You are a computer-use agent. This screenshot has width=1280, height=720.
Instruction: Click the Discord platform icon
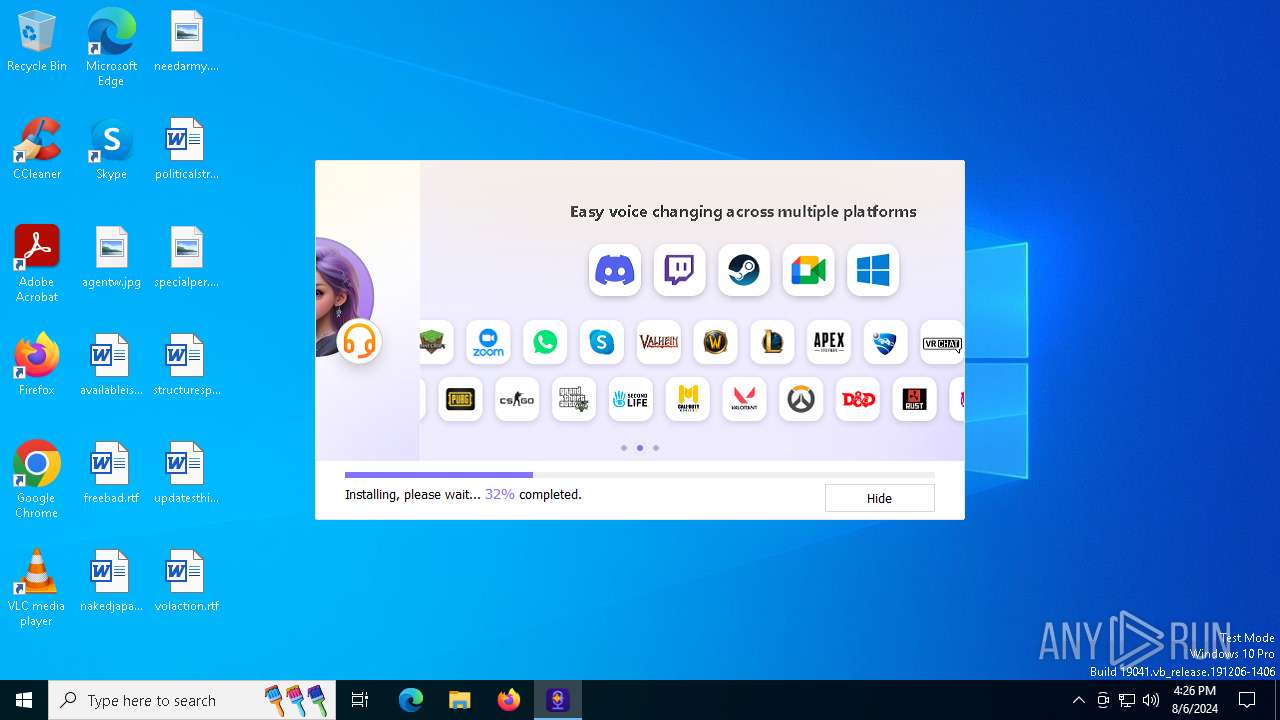pyautogui.click(x=615, y=270)
